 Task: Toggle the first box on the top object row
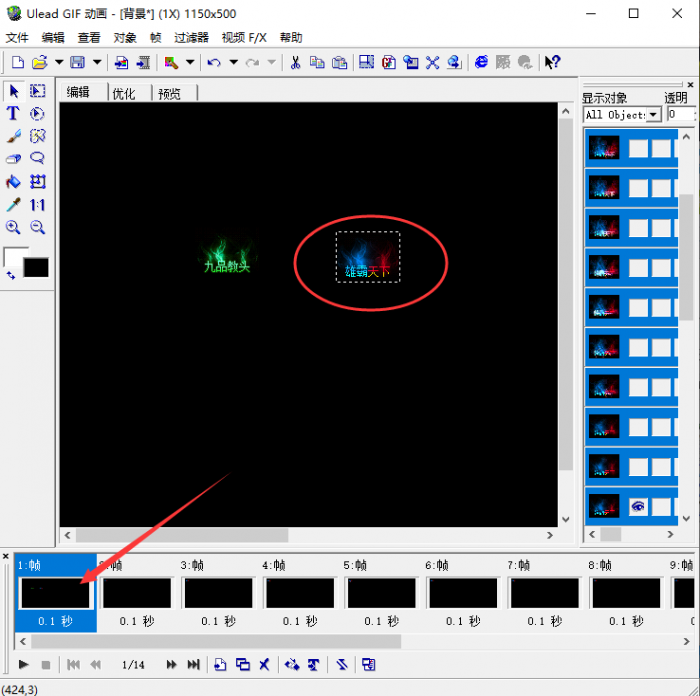pyautogui.click(x=638, y=148)
